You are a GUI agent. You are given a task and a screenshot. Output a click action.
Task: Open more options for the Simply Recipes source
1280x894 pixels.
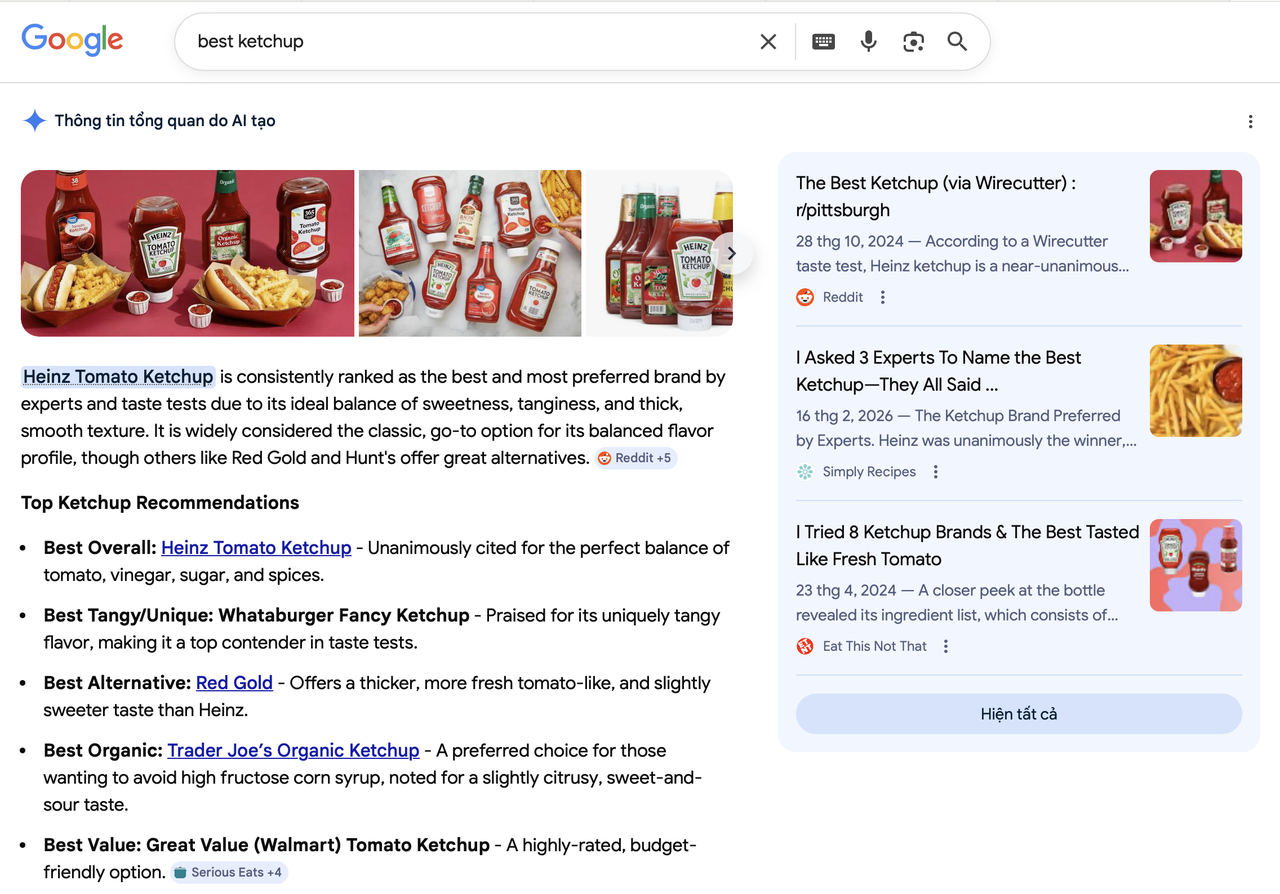point(936,472)
